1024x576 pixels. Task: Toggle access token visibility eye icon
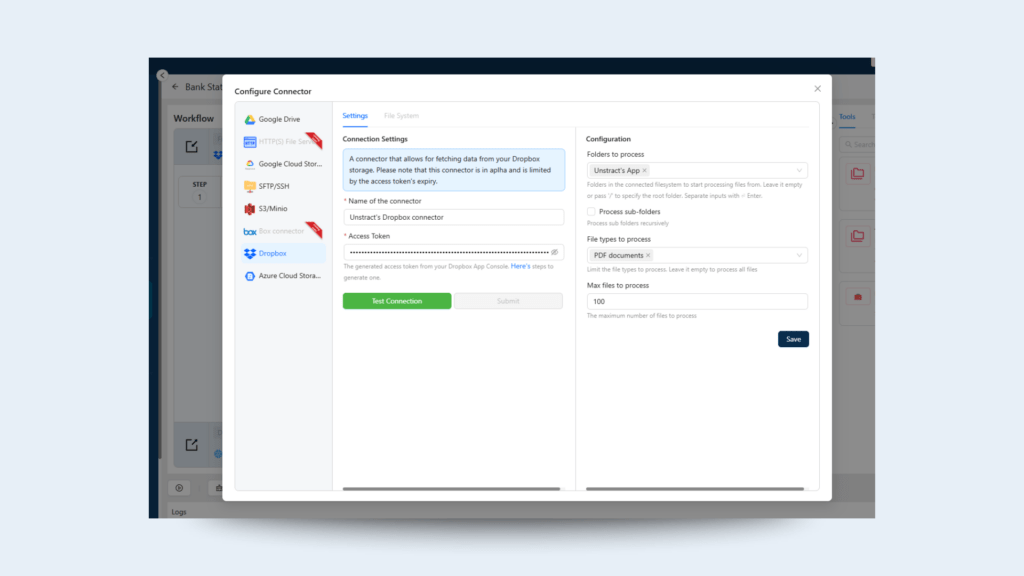[x=555, y=252]
